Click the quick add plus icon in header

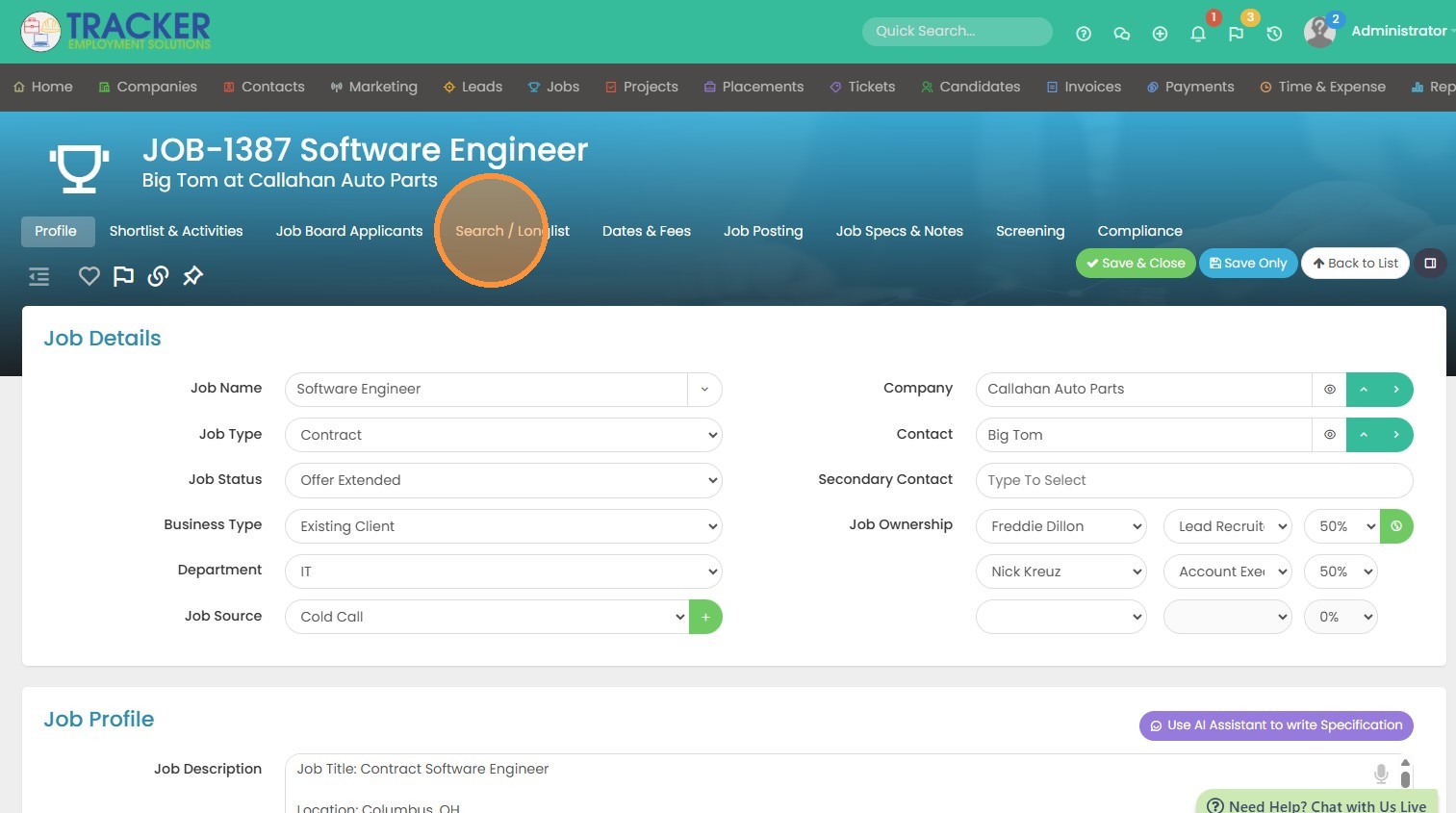pyautogui.click(x=1160, y=34)
